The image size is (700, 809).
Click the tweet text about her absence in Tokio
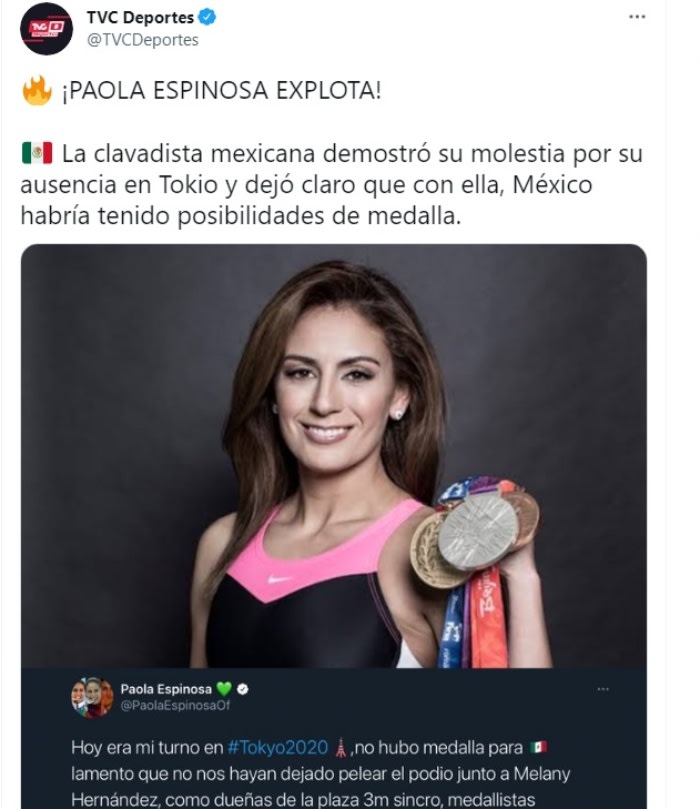tap(332, 185)
